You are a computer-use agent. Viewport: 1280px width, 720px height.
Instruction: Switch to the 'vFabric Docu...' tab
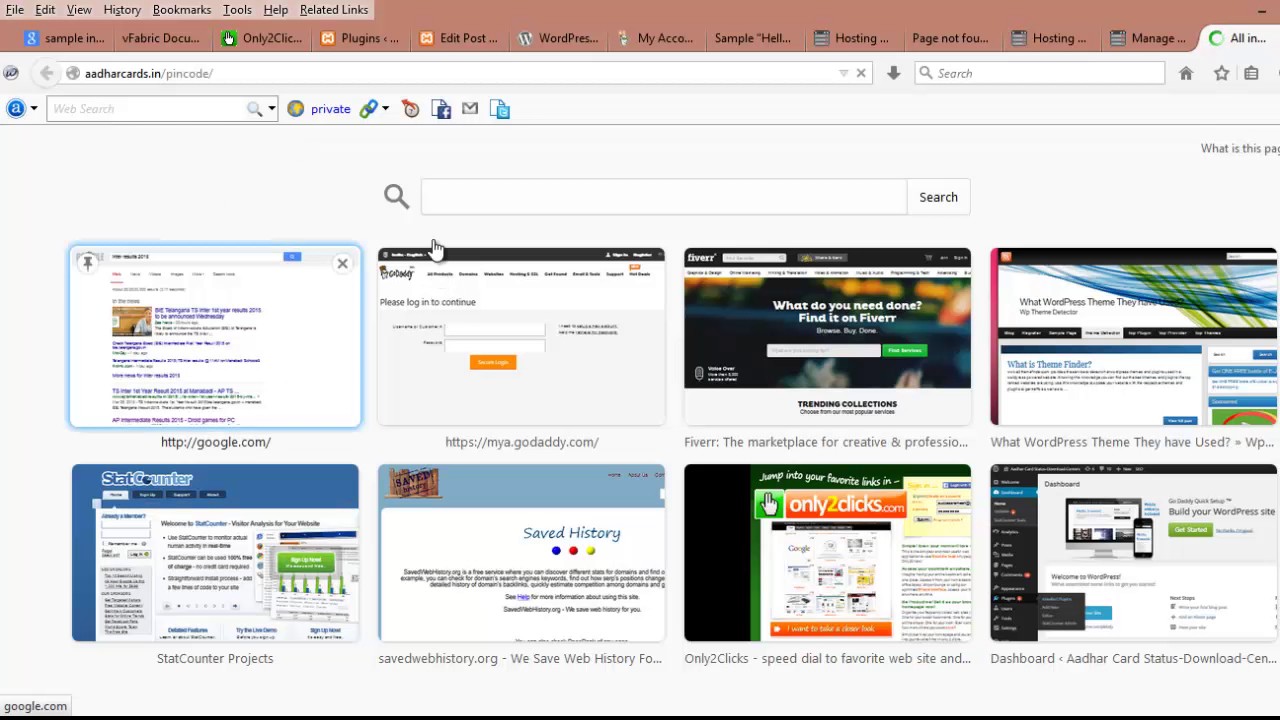click(x=160, y=38)
